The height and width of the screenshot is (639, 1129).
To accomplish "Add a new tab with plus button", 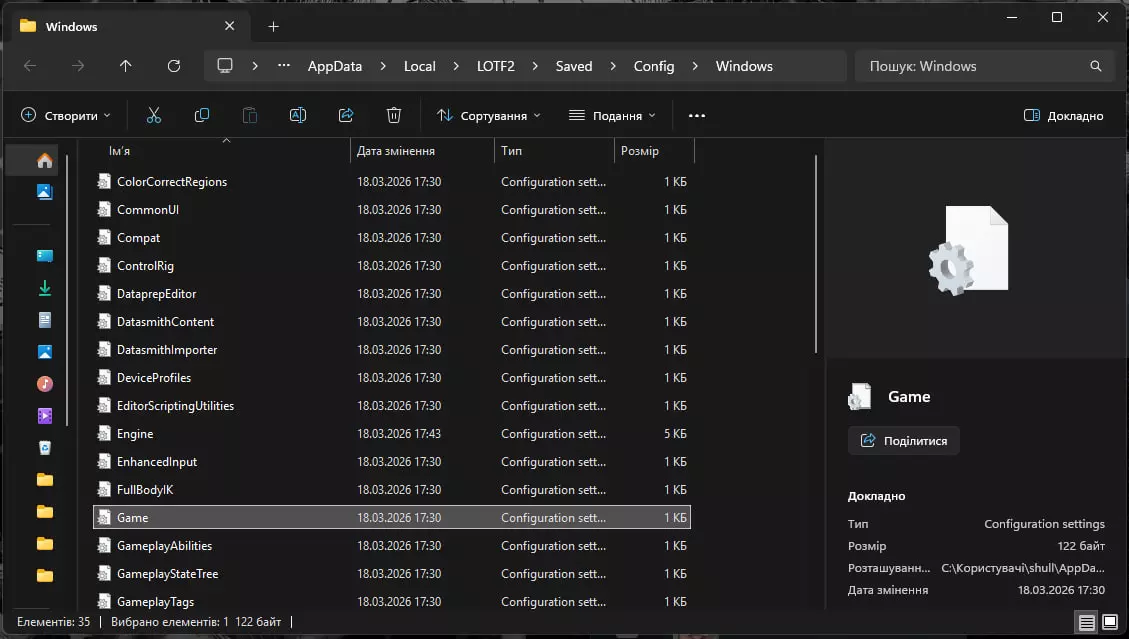I will pos(273,26).
